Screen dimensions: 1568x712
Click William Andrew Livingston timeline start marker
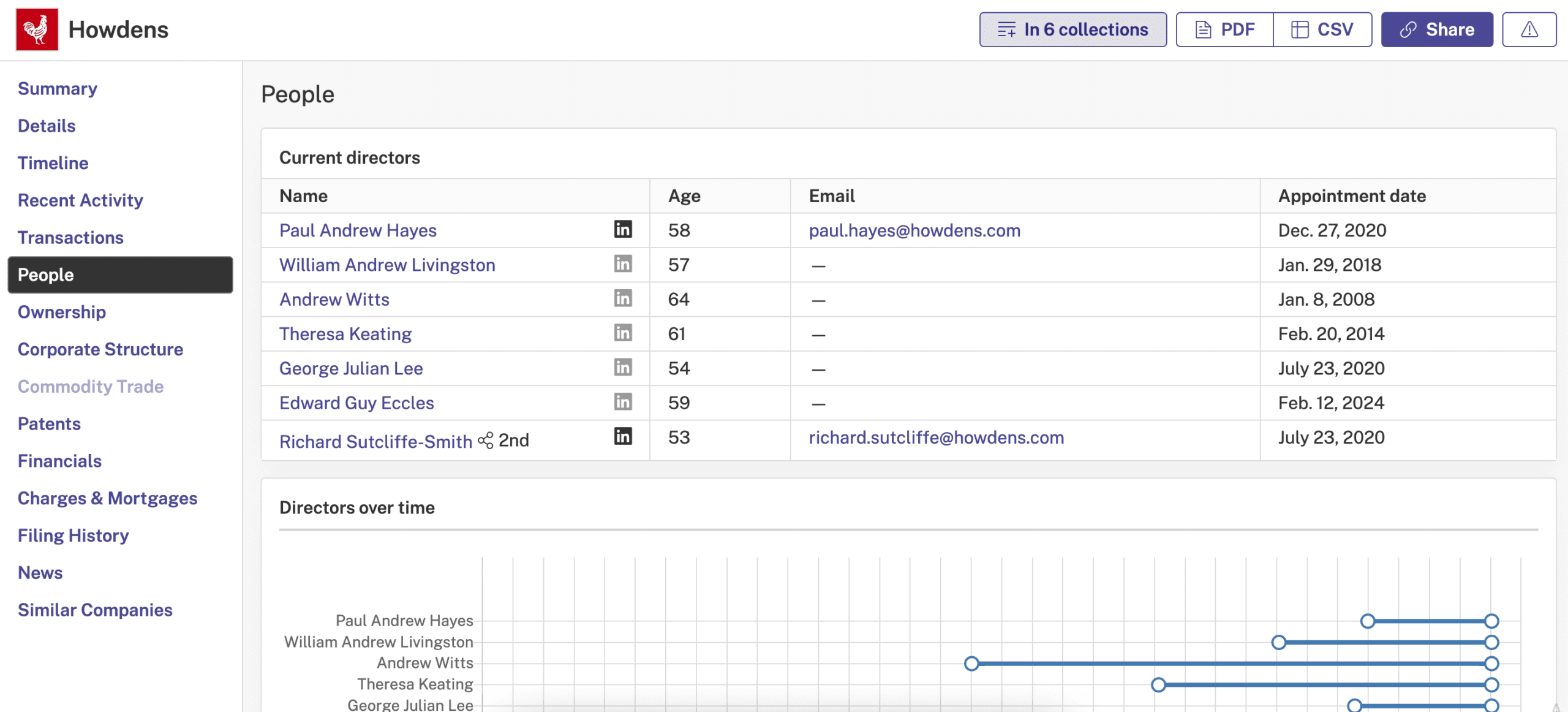pyautogui.click(x=1279, y=642)
